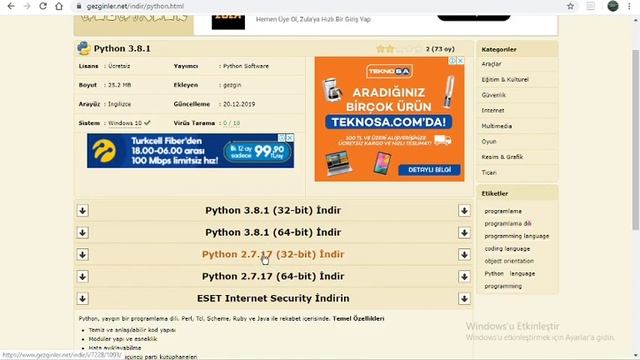640x360 pixels.
Task: Download Python 3.8.1 (32-bit) İndir link
Action: (273, 210)
